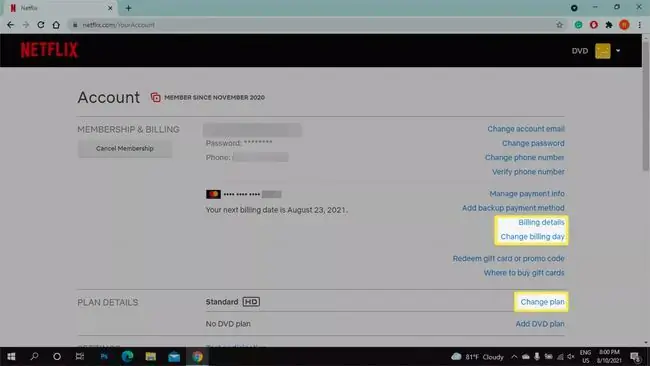Click the page vertical scrollbar
The width and height of the screenshot is (650, 366).
(x=646, y=191)
